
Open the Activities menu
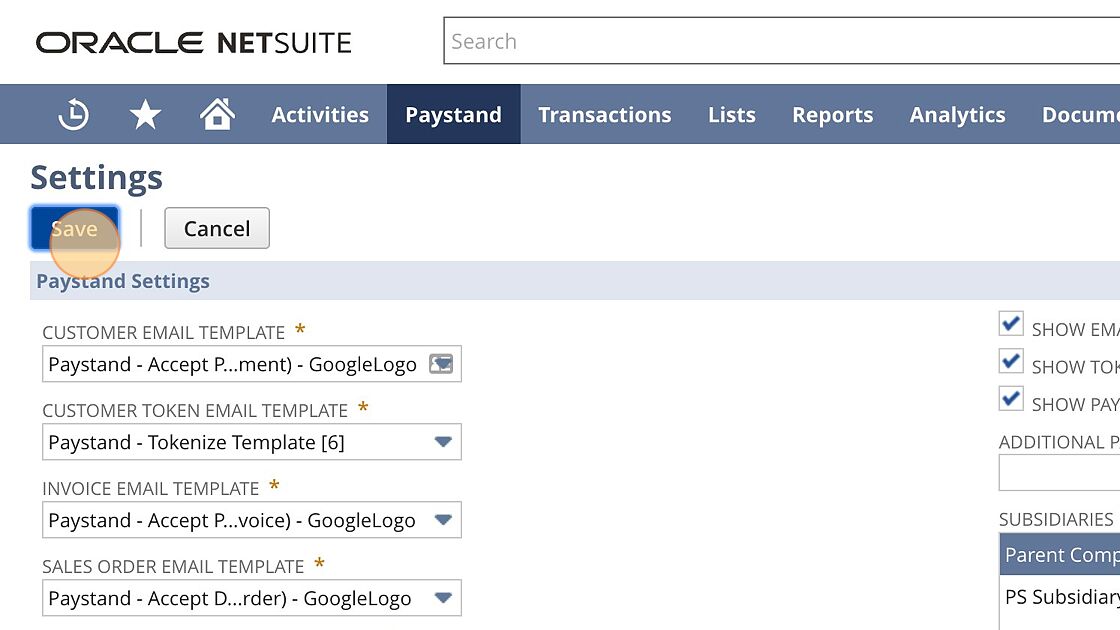(320, 114)
